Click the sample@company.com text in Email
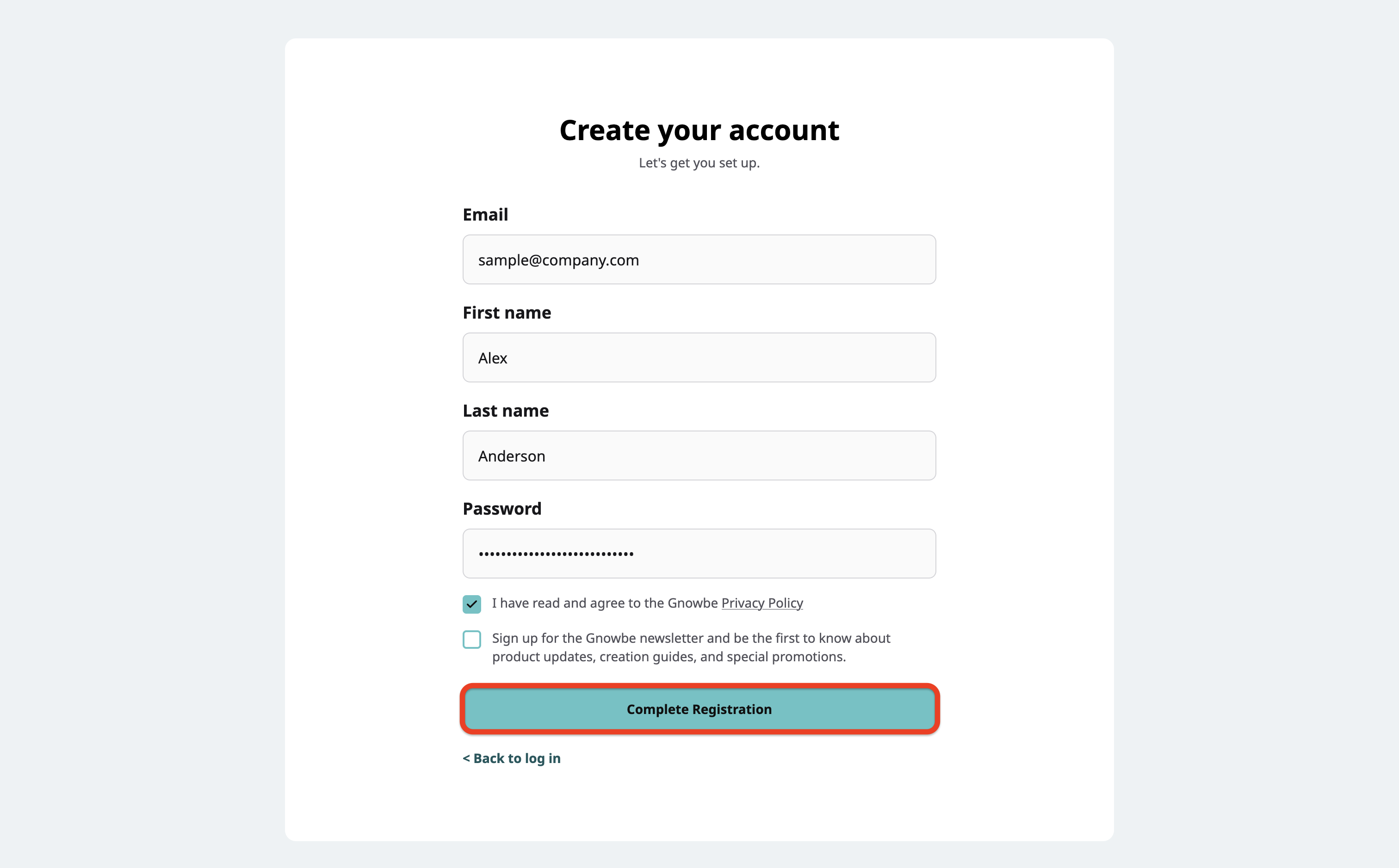The width and height of the screenshot is (1399, 868). click(x=558, y=261)
